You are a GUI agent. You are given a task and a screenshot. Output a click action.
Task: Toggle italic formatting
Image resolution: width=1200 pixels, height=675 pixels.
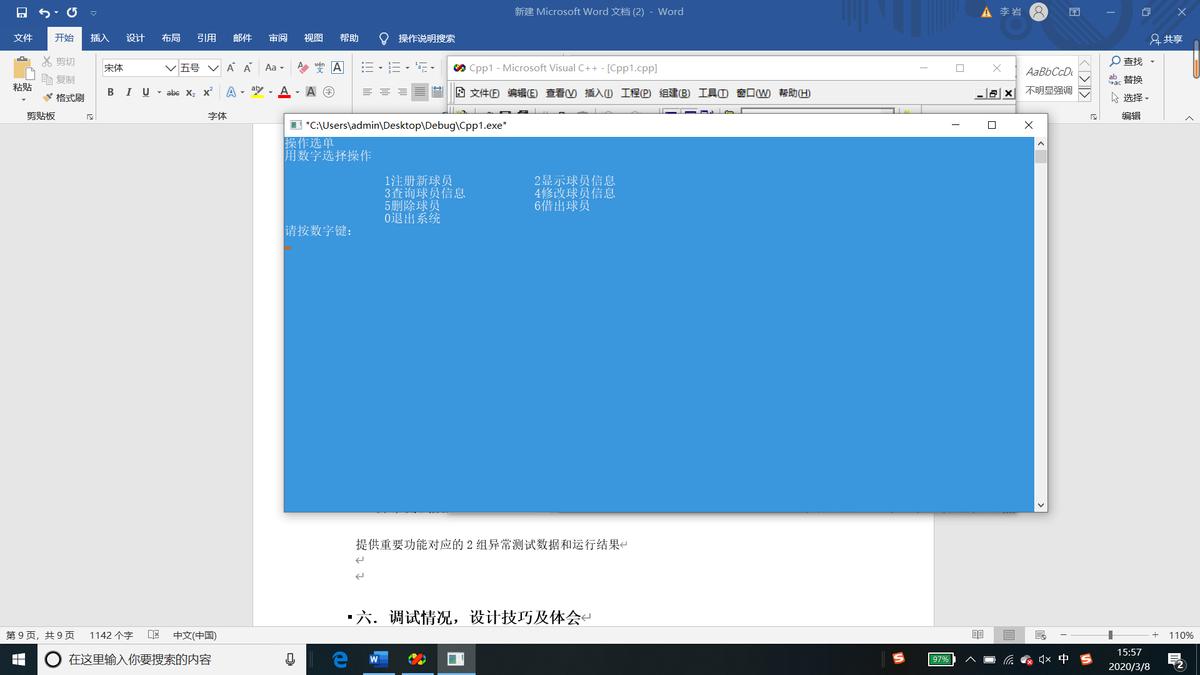(x=127, y=92)
